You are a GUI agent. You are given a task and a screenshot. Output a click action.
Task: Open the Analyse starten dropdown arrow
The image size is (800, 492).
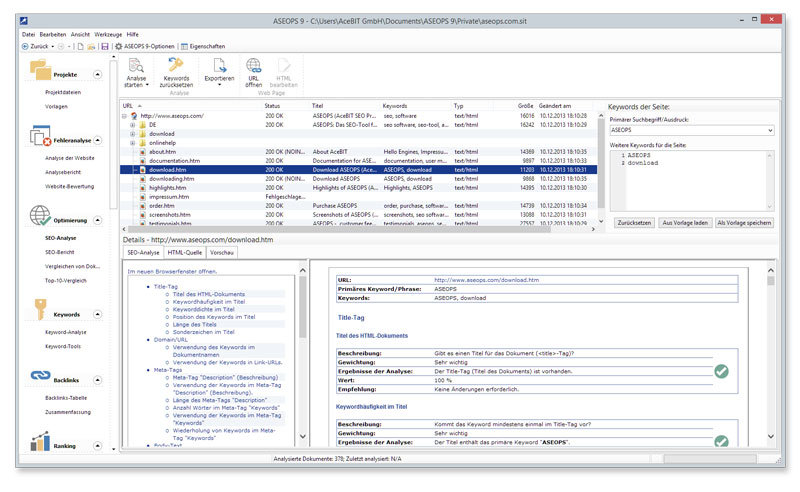[147, 85]
